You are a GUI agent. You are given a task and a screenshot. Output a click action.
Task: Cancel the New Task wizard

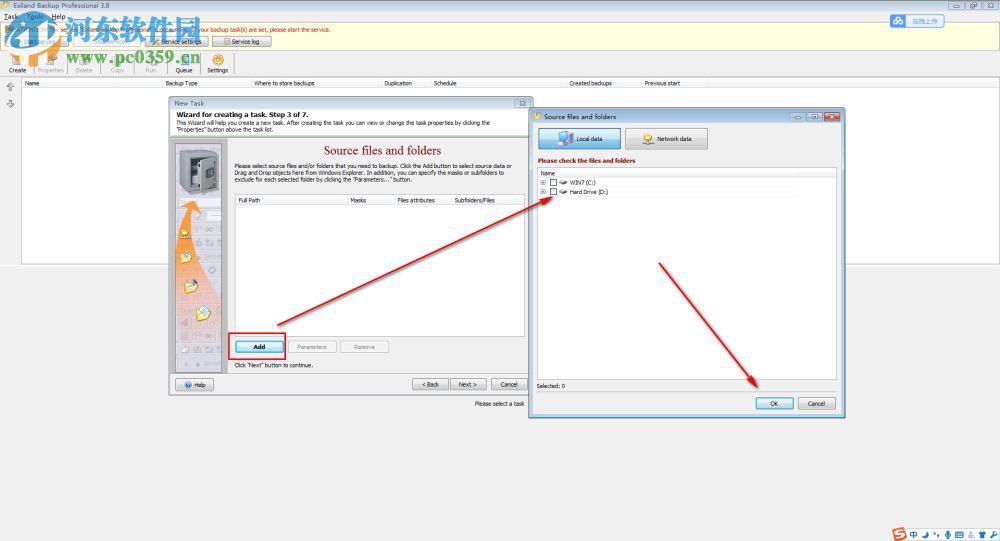coord(509,385)
